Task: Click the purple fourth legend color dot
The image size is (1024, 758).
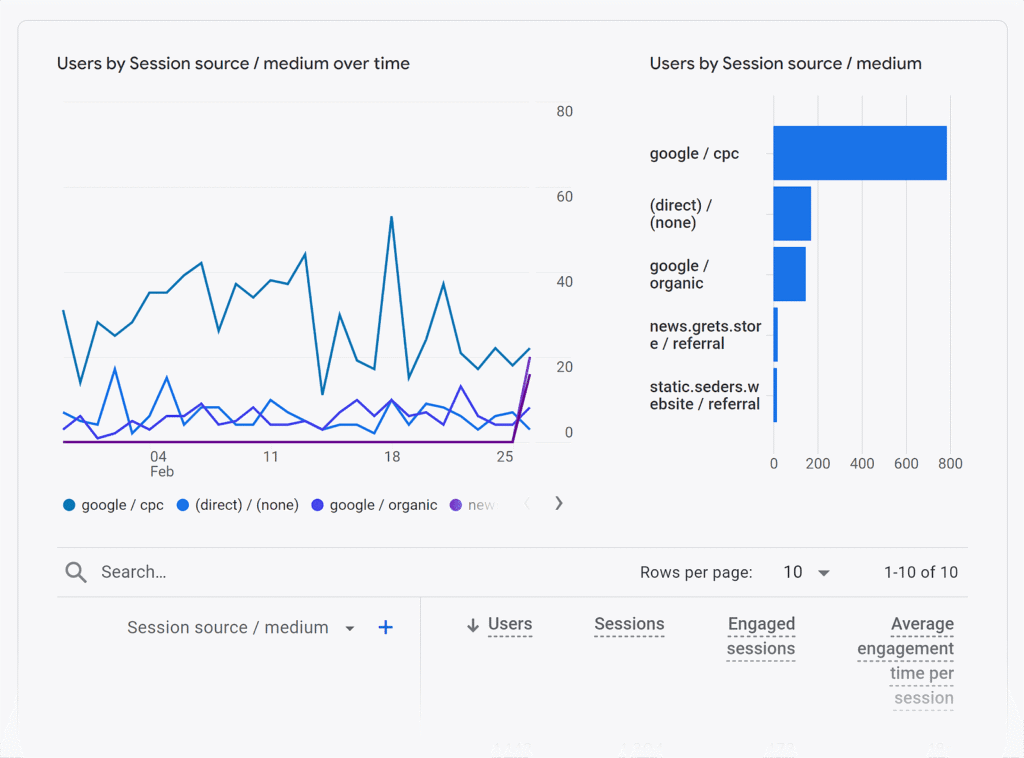Action: [x=457, y=505]
